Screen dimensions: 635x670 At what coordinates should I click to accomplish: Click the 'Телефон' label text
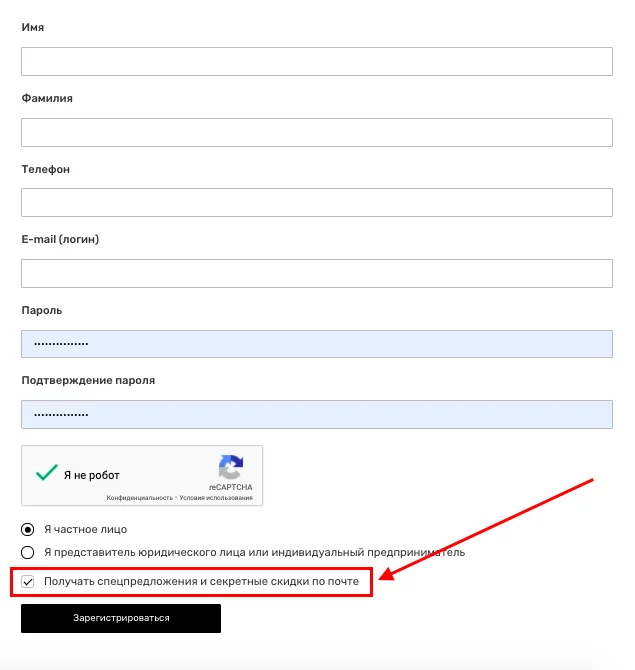pos(46,169)
